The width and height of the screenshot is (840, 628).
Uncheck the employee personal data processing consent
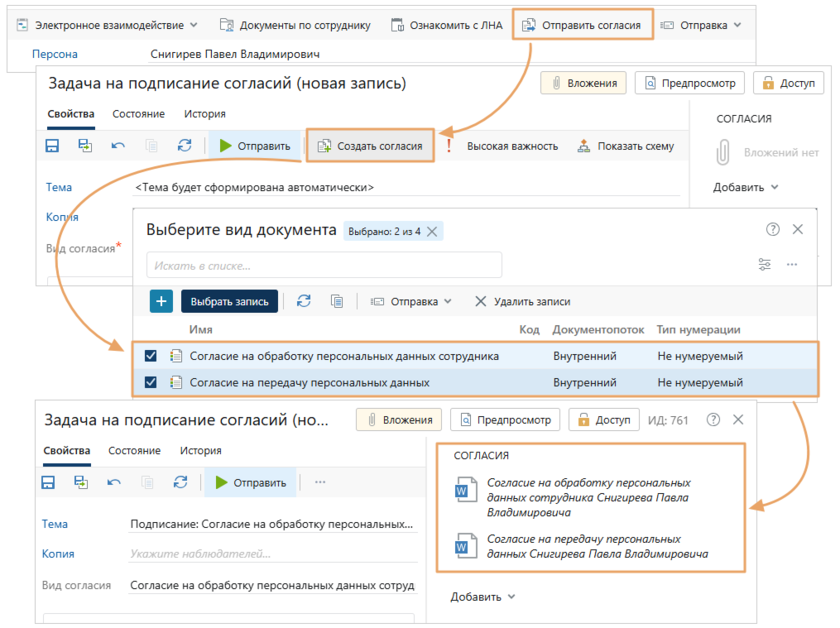pos(151,356)
